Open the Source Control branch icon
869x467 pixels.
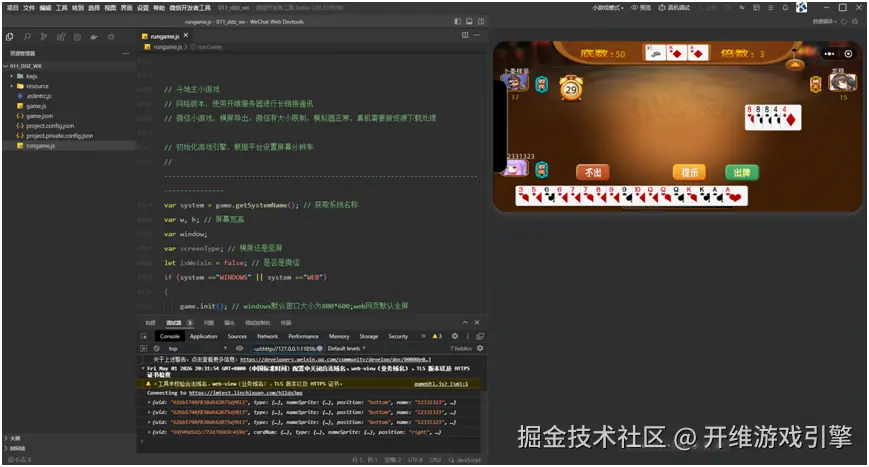(44, 37)
